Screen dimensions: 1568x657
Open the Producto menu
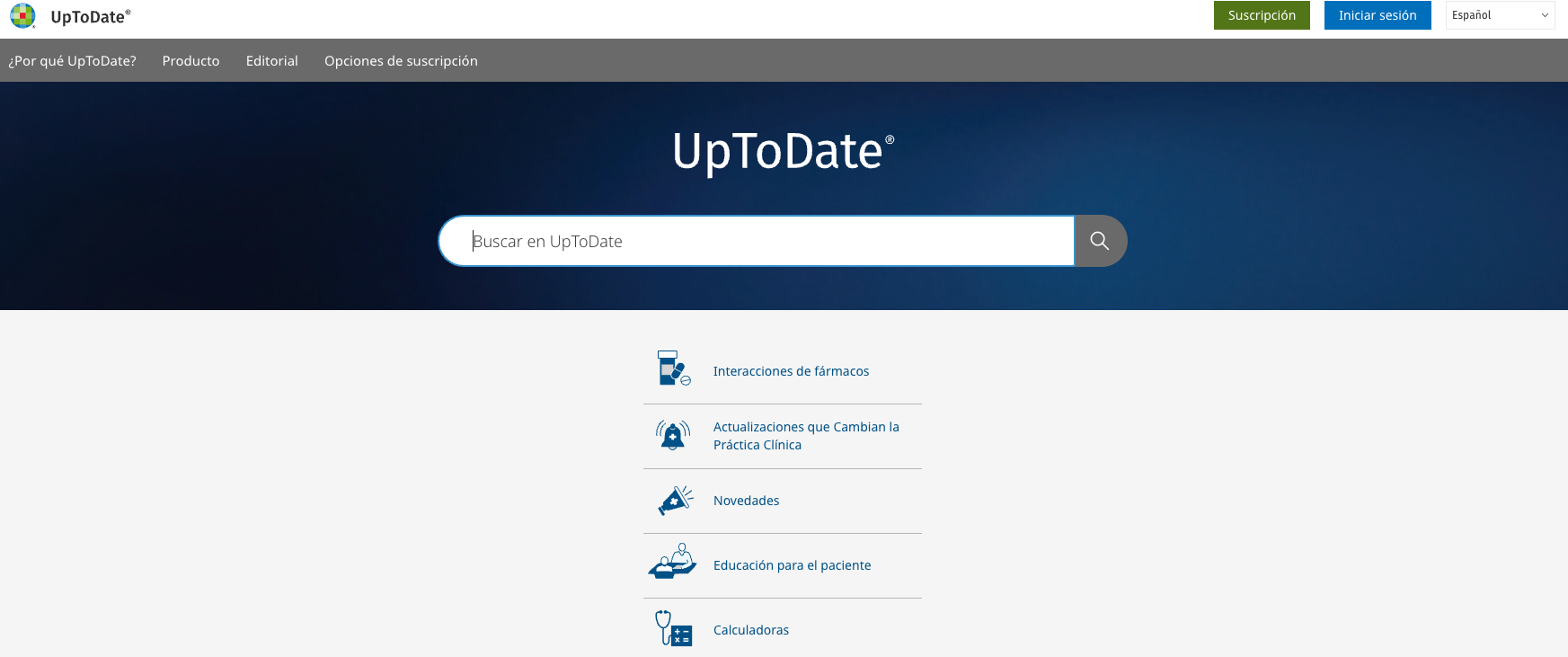(x=190, y=61)
